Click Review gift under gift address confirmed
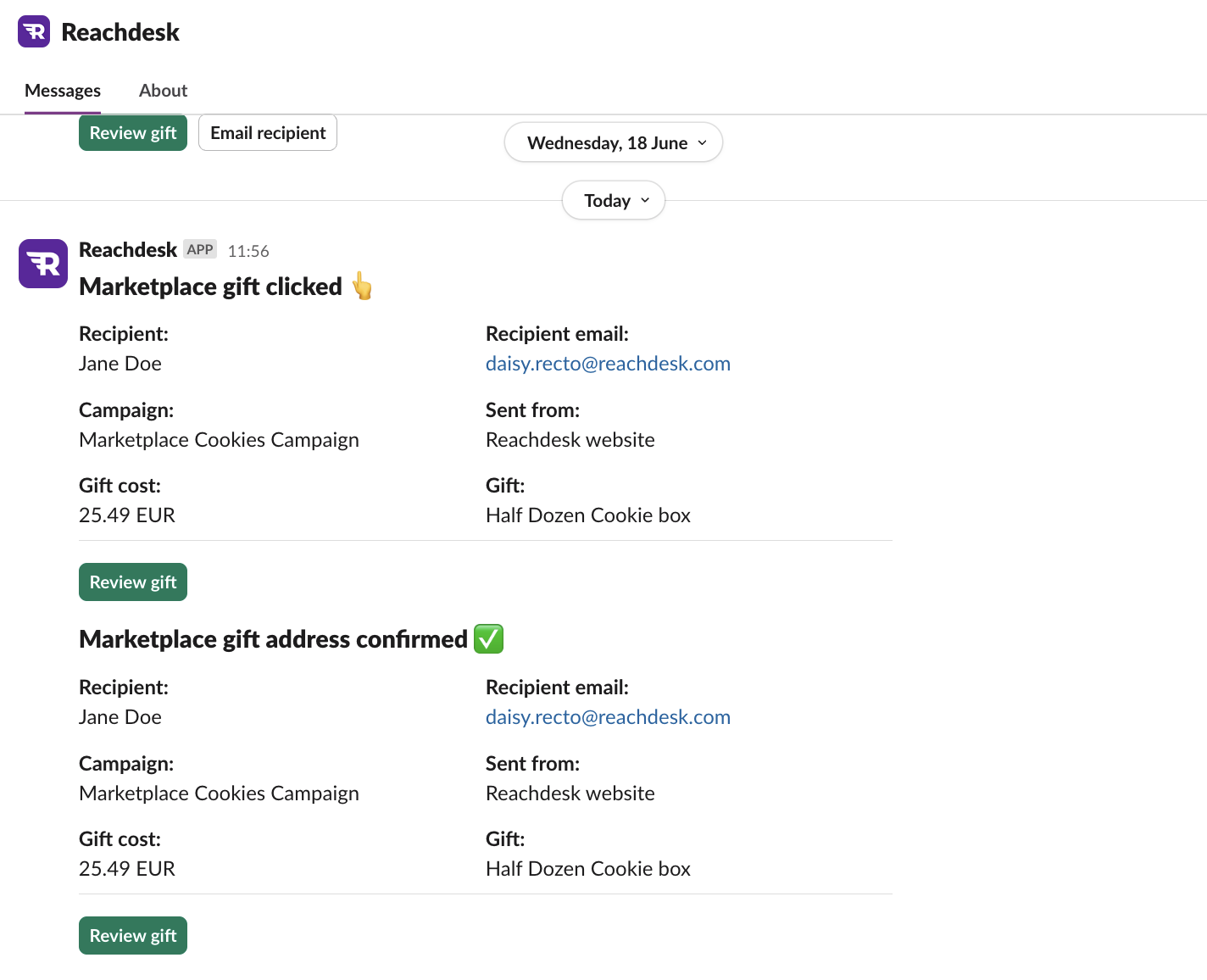 [x=133, y=936]
